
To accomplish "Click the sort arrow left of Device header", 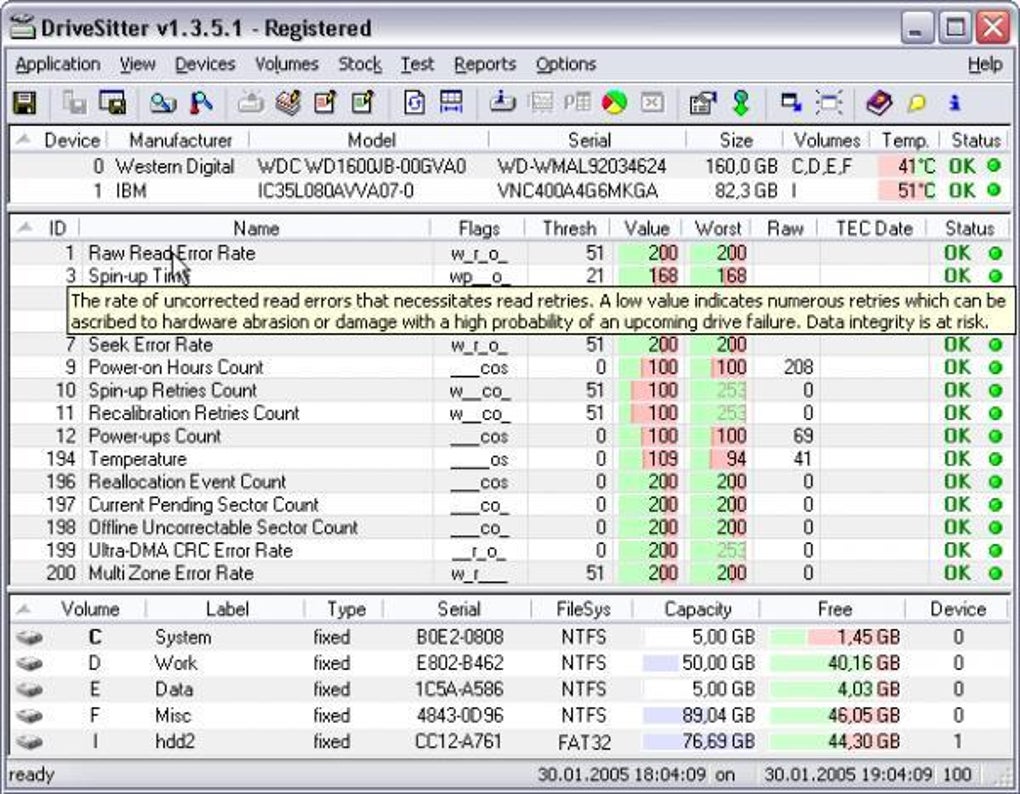I will tap(23, 139).
